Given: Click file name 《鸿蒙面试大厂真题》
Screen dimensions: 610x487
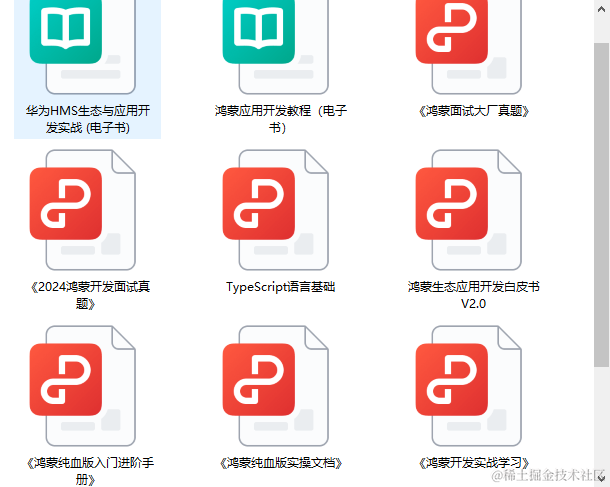Looking at the screenshot, I should [474, 111].
